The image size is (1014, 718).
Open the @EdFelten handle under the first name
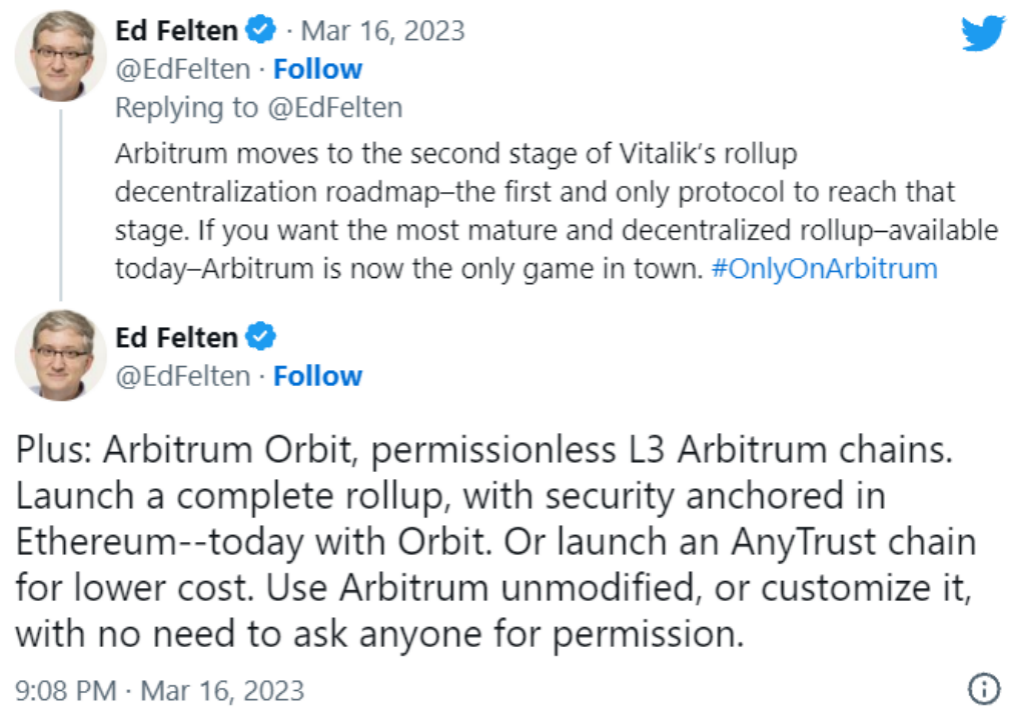tap(182, 69)
